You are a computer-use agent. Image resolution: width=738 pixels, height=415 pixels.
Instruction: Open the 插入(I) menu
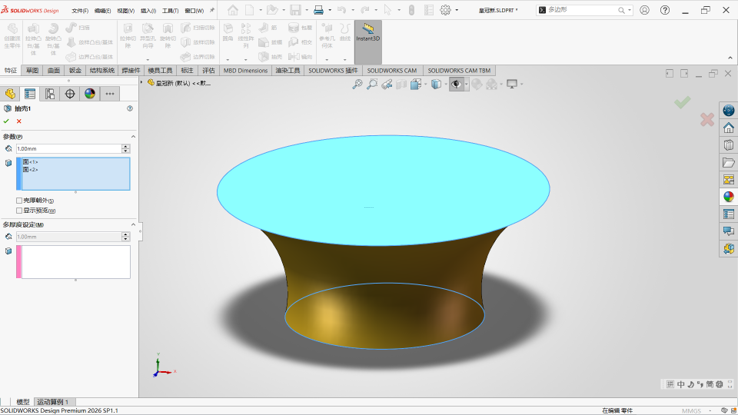(x=148, y=10)
